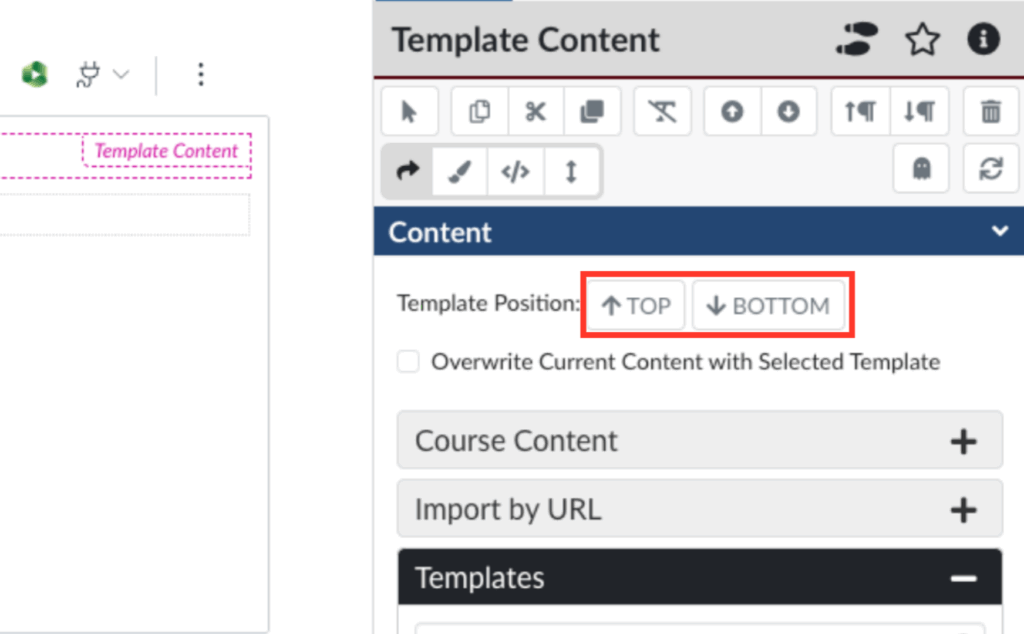Open the three-dot overflow menu
The image size is (1024, 634).
pos(201,74)
